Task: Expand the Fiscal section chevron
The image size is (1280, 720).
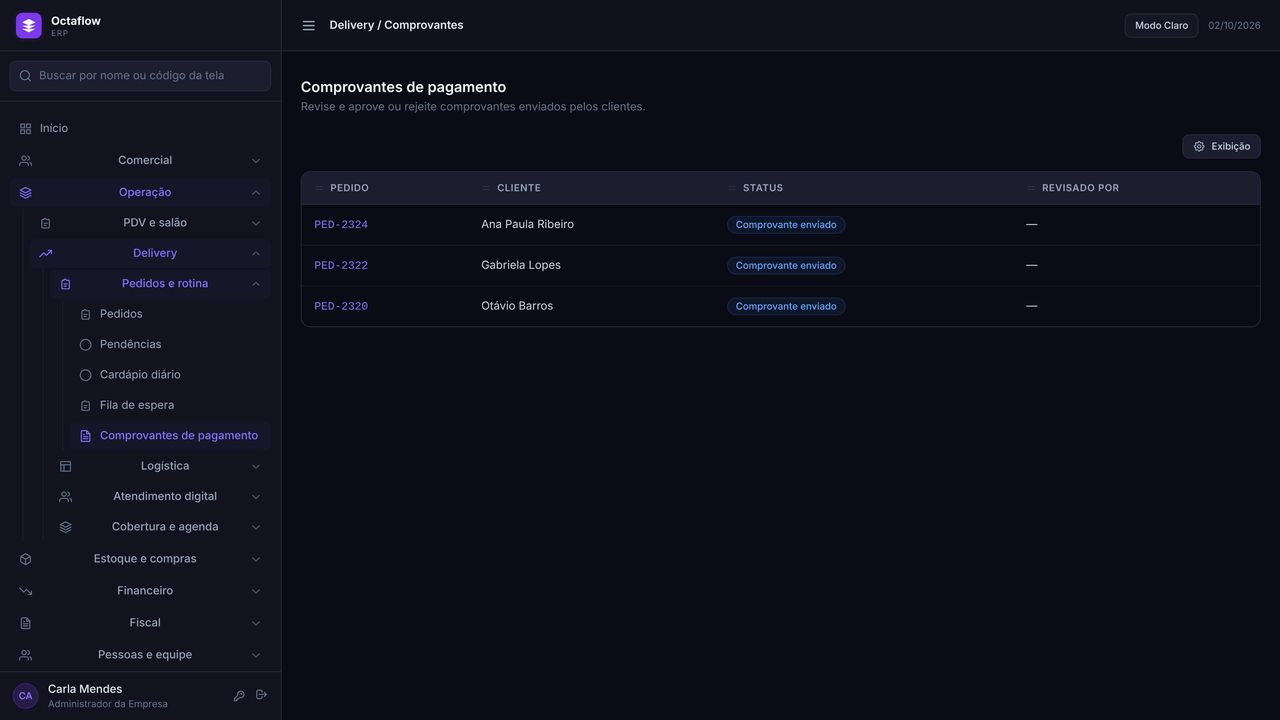Action: pyautogui.click(x=256, y=623)
